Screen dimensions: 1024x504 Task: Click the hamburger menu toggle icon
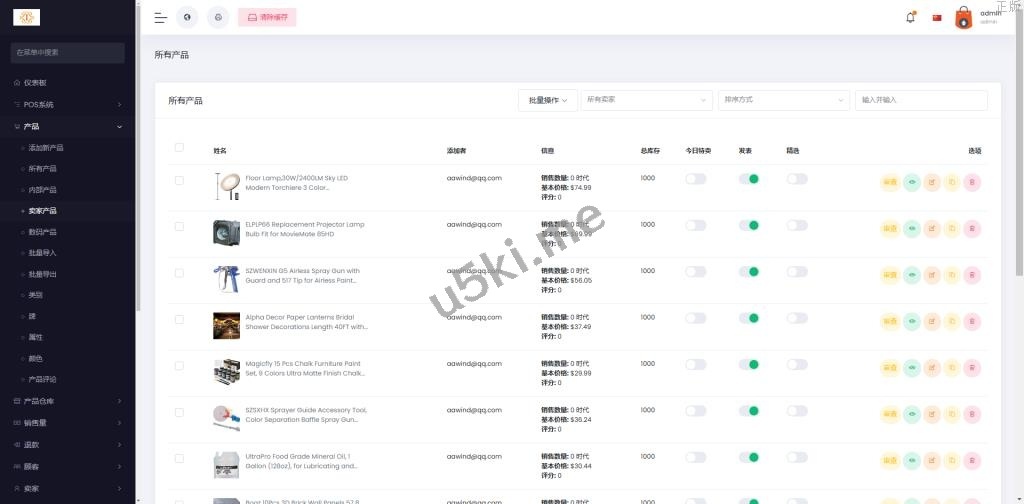point(160,17)
